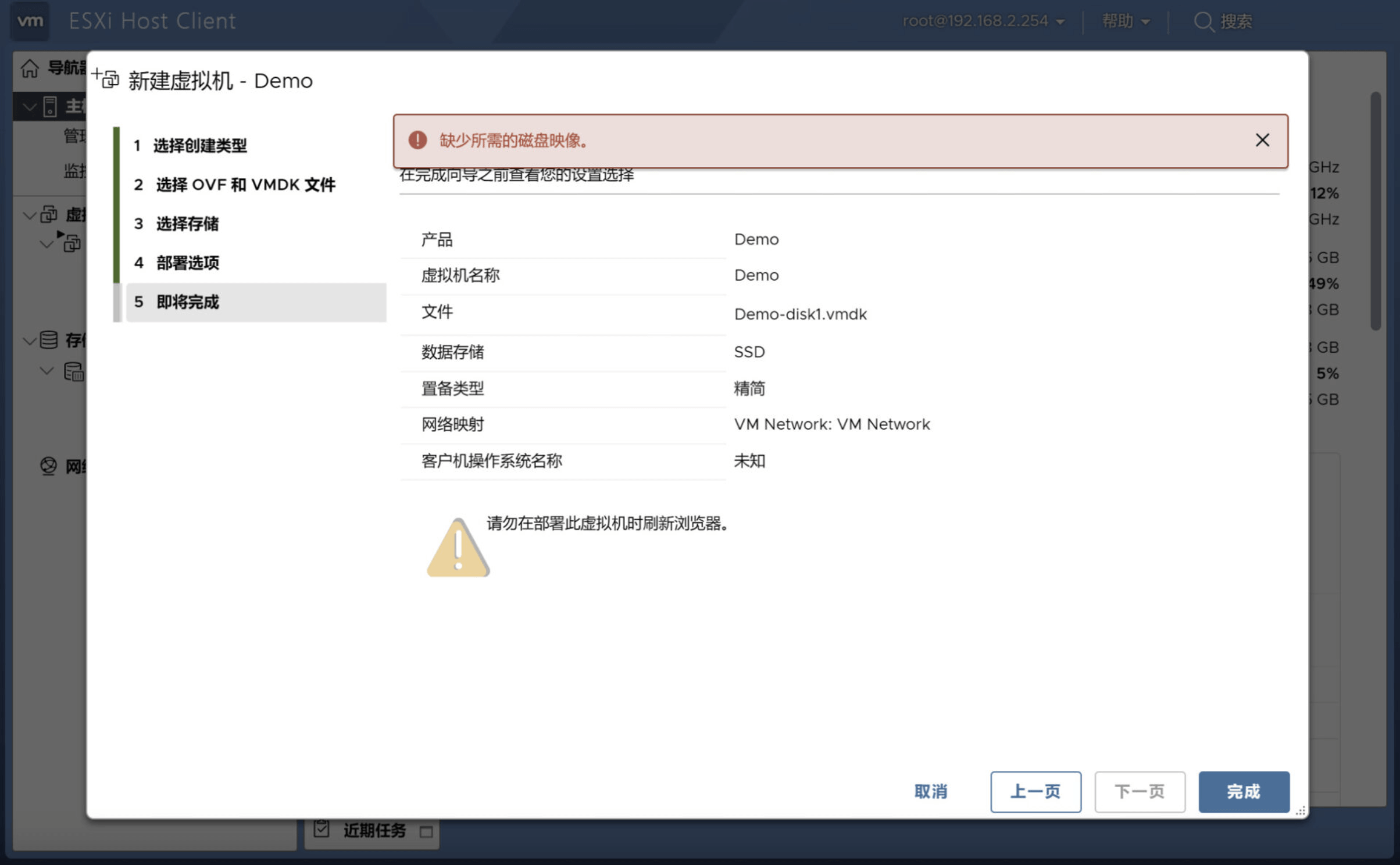Click the virtual machines icon in the navigator
Image resolution: width=1400 pixels, height=865 pixels.
(48, 215)
